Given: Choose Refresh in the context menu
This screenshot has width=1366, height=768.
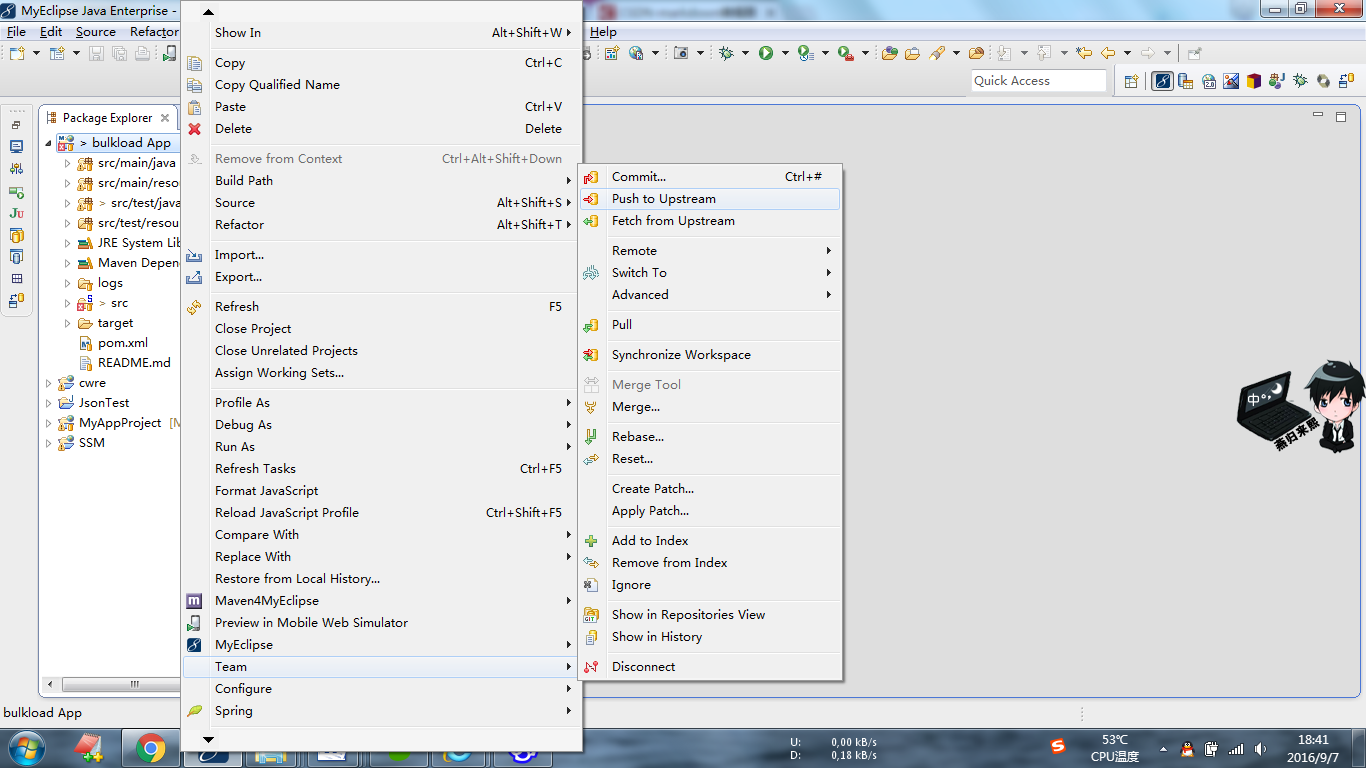Looking at the screenshot, I should 381,307.
